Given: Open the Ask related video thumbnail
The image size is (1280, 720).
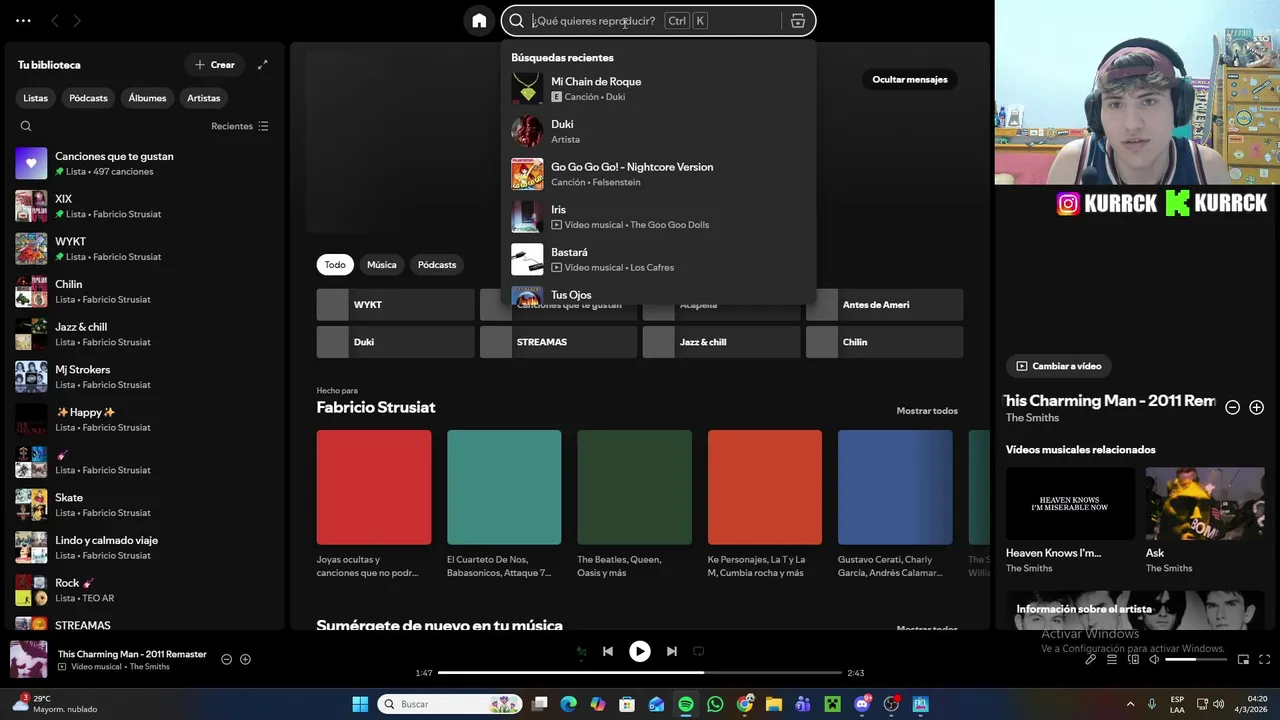Looking at the screenshot, I should click(1204, 504).
